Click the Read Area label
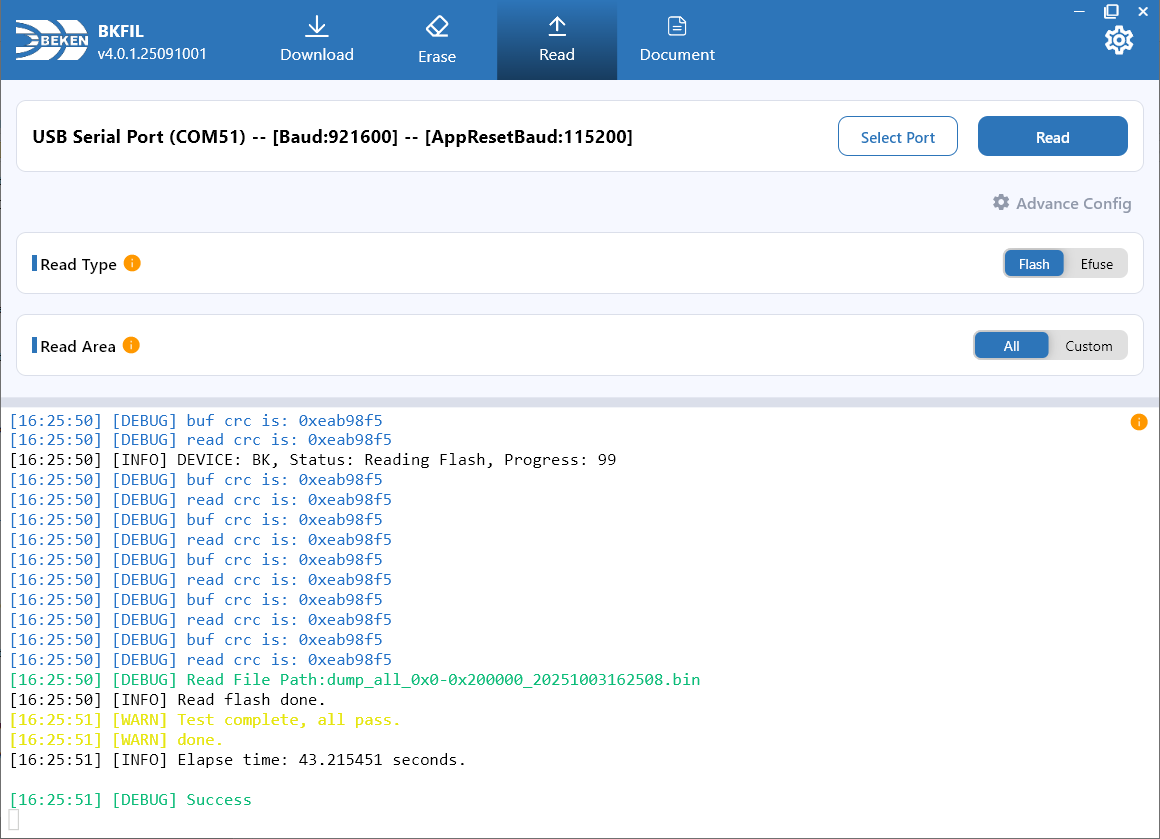 [x=78, y=346]
